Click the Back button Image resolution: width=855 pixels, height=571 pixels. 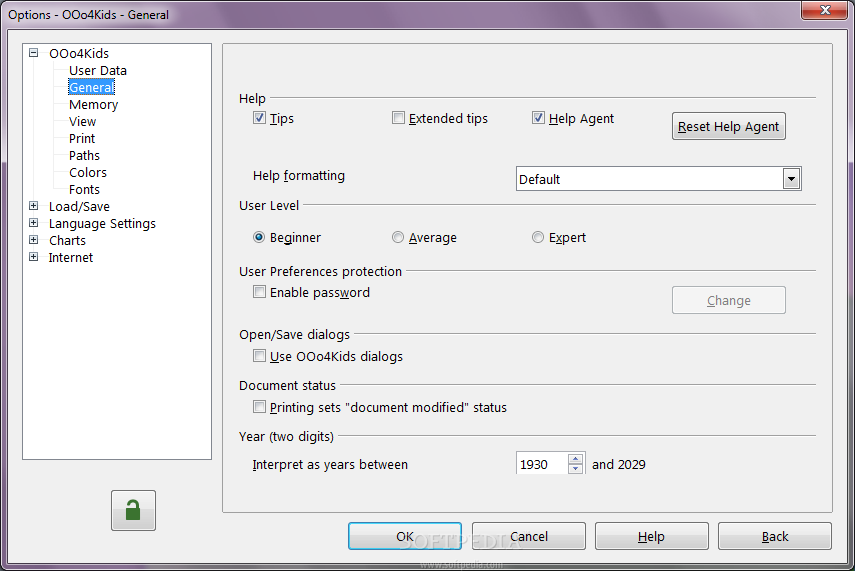[x=775, y=536]
